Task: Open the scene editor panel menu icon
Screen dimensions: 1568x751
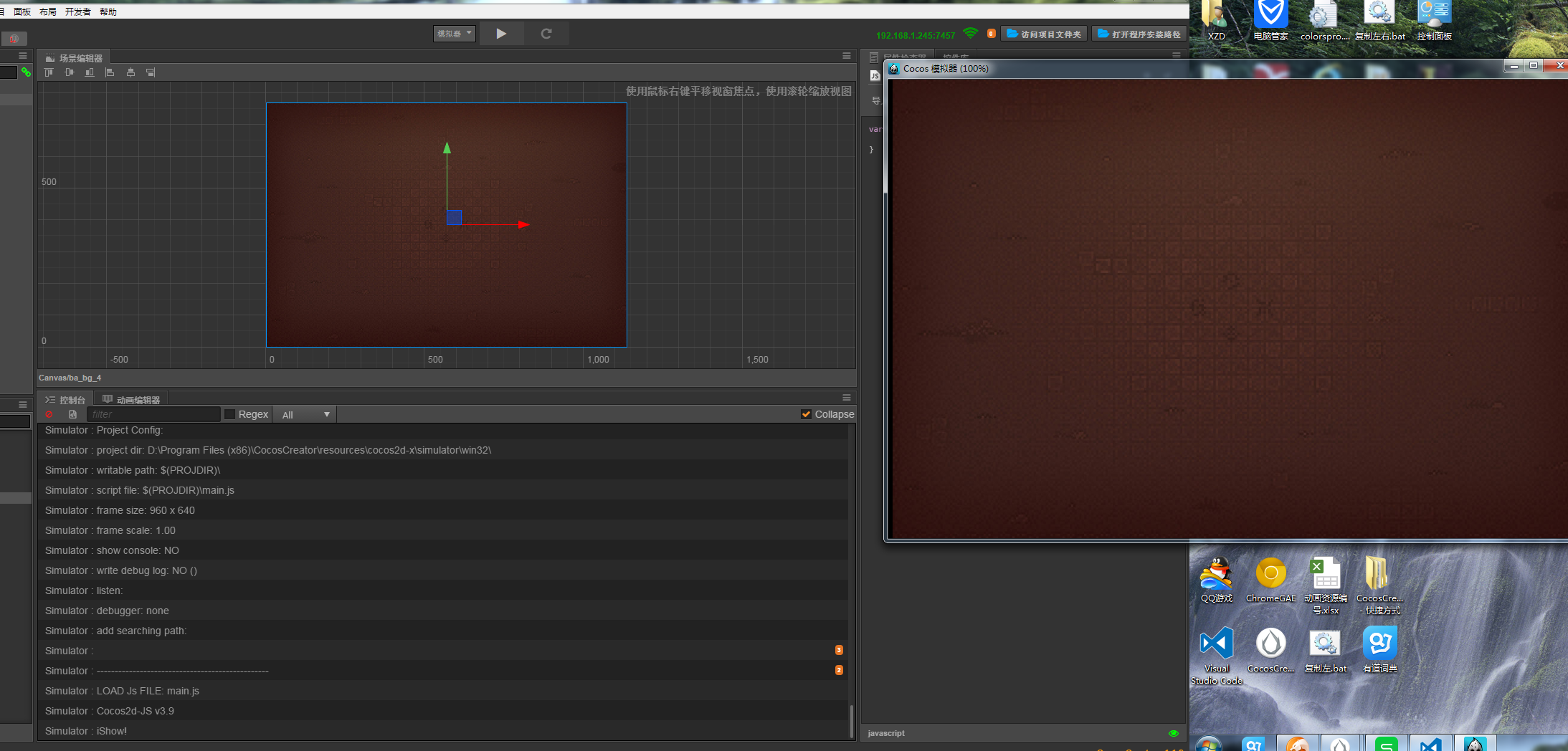Action: (x=846, y=56)
